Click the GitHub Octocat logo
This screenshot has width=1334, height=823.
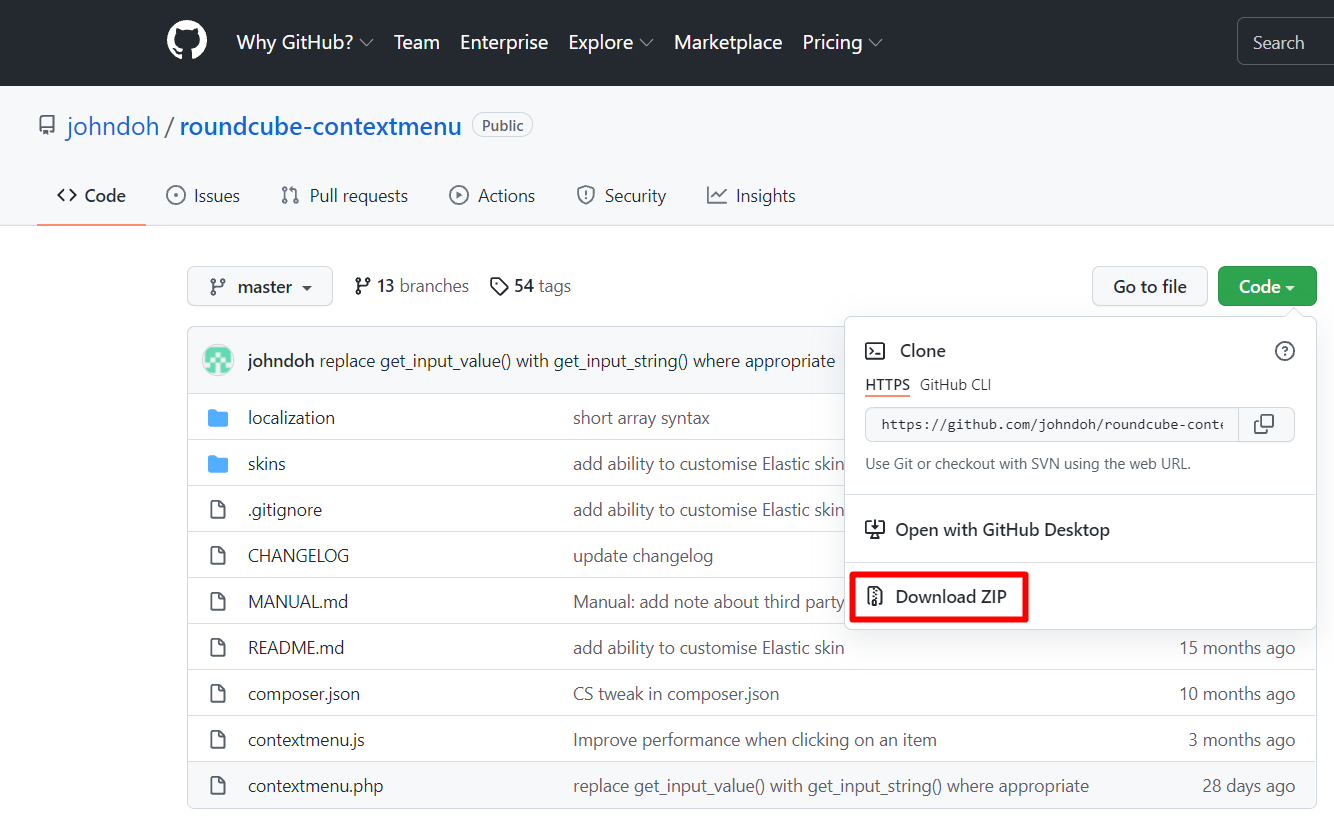pyautogui.click(x=187, y=42)
